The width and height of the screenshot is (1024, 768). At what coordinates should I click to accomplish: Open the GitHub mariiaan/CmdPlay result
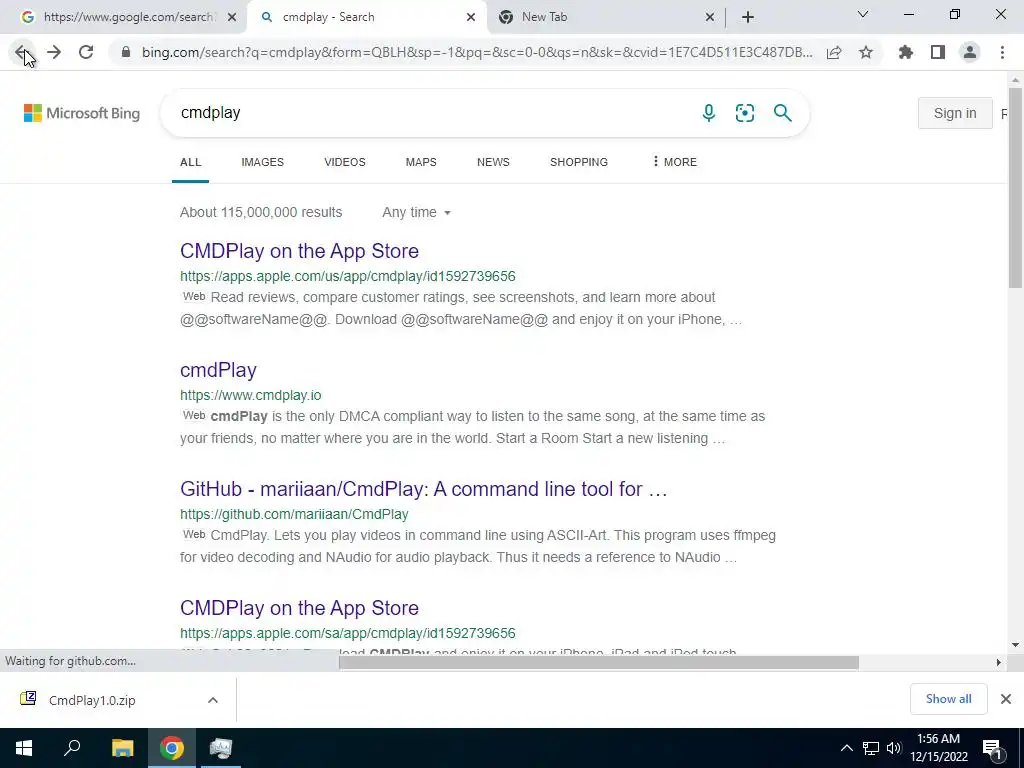point(424,488)
